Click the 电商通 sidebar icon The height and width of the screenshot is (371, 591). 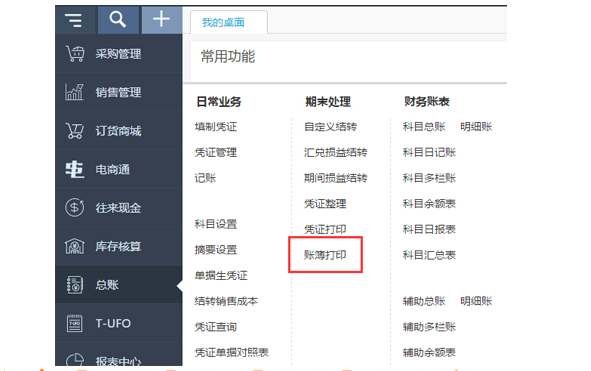click(x=74, y=169)
